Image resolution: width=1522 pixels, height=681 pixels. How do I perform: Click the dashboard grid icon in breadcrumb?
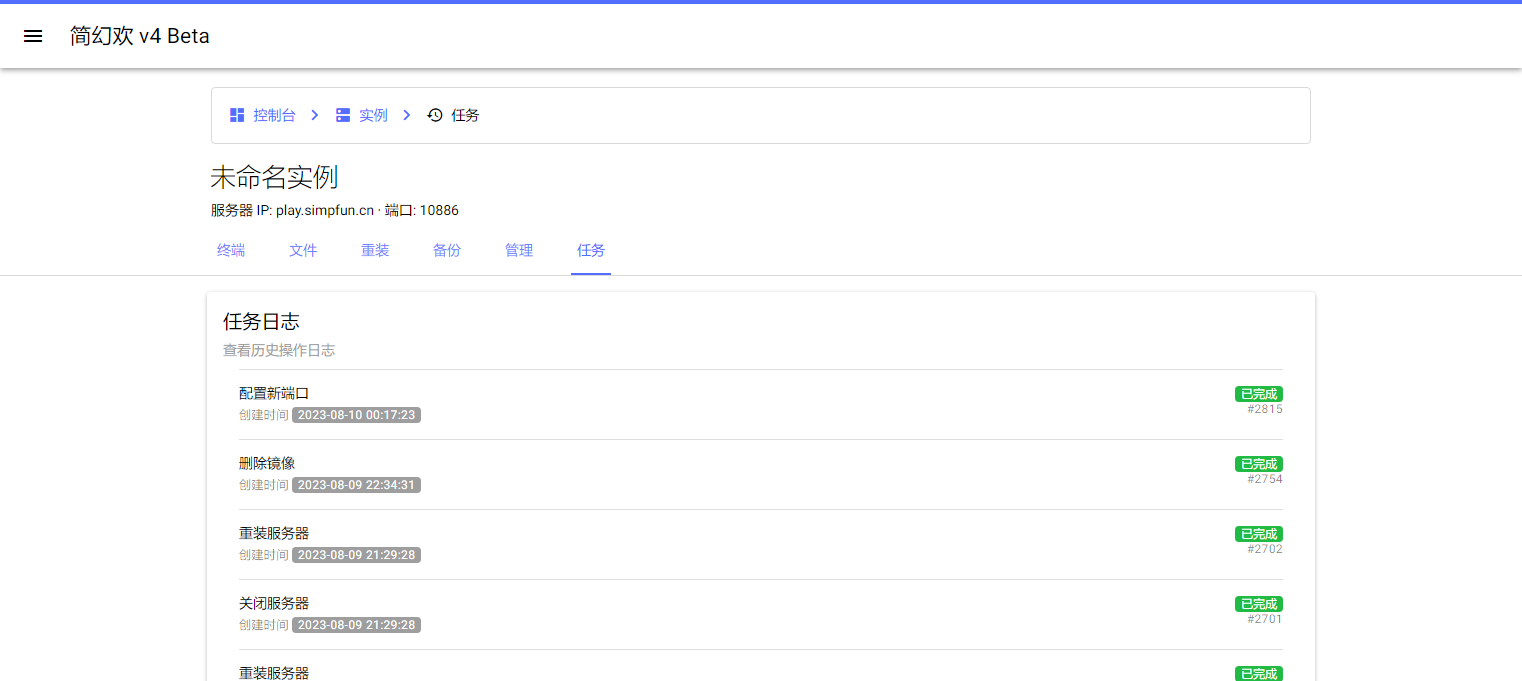point(237,115)
